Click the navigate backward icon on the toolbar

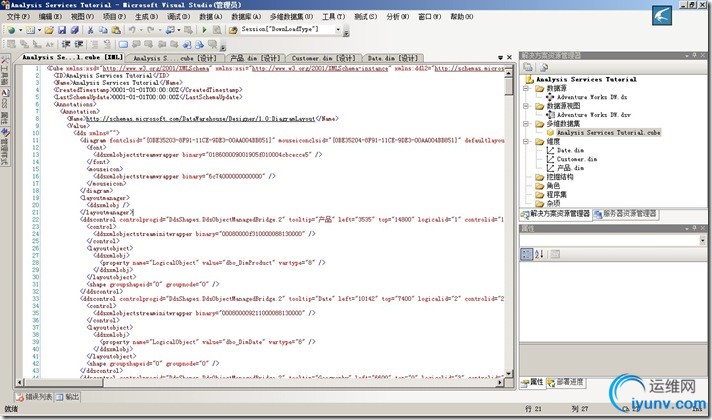pyautogui.click(x=170, y=30)
